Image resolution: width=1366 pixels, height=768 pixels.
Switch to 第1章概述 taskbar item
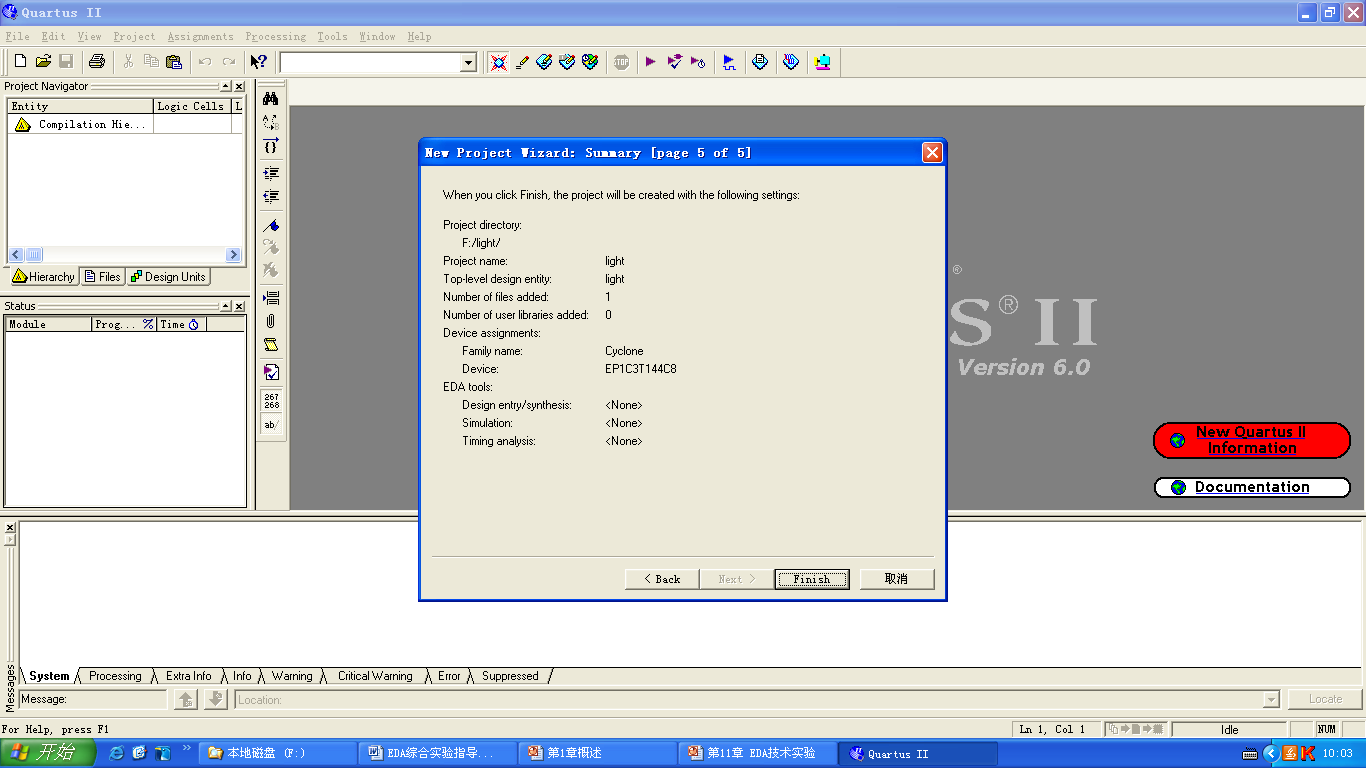tap(598, 753)
